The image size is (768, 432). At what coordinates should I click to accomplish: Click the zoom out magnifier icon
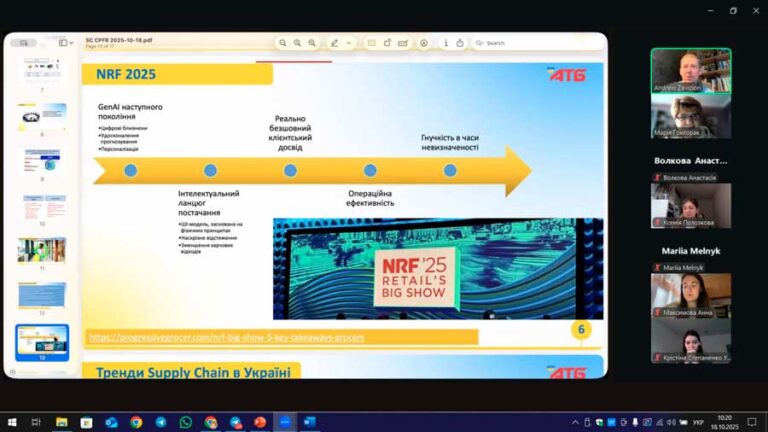coord(283,43)
